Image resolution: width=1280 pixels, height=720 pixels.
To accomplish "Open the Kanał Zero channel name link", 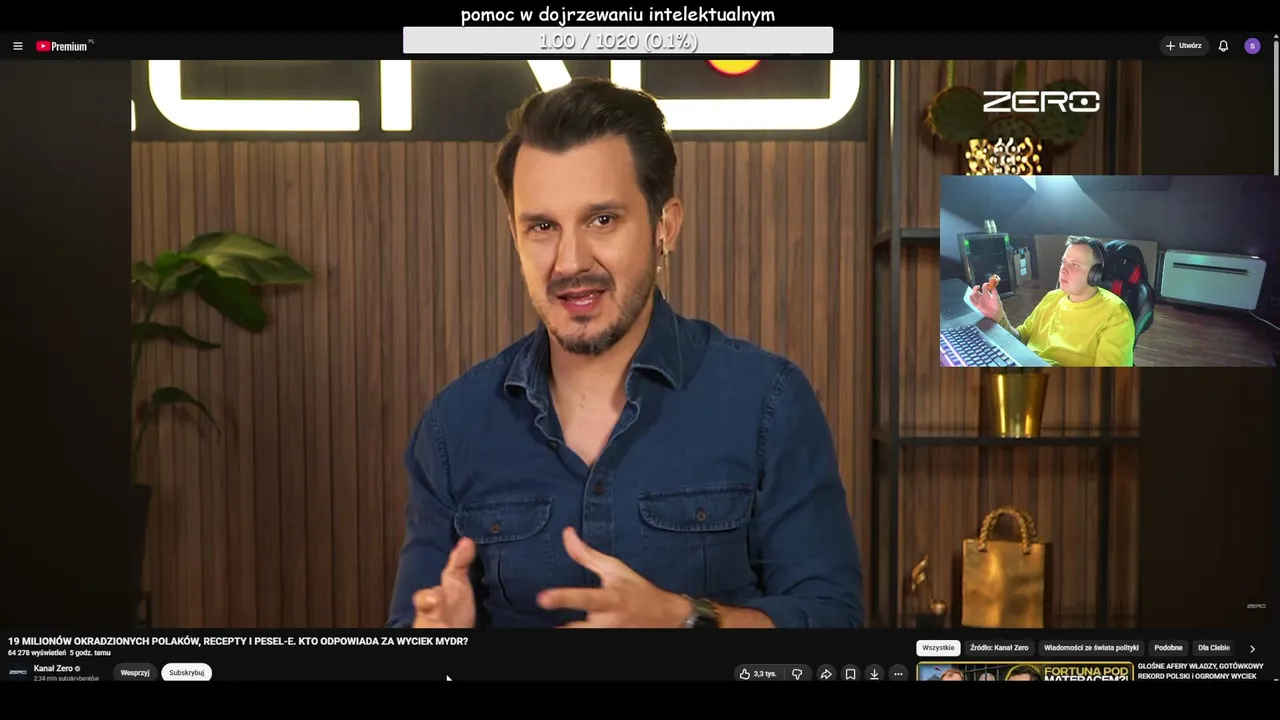I will click(x=53, y=668).
